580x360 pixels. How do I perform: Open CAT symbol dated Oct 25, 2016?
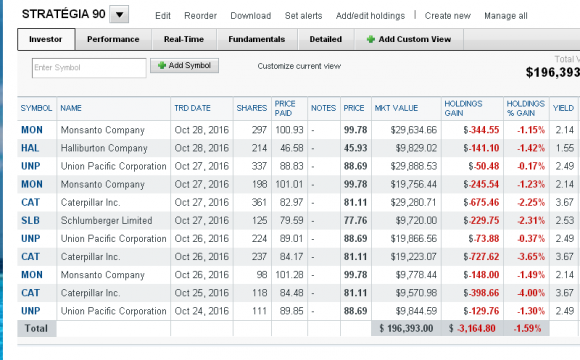point(30,293)
